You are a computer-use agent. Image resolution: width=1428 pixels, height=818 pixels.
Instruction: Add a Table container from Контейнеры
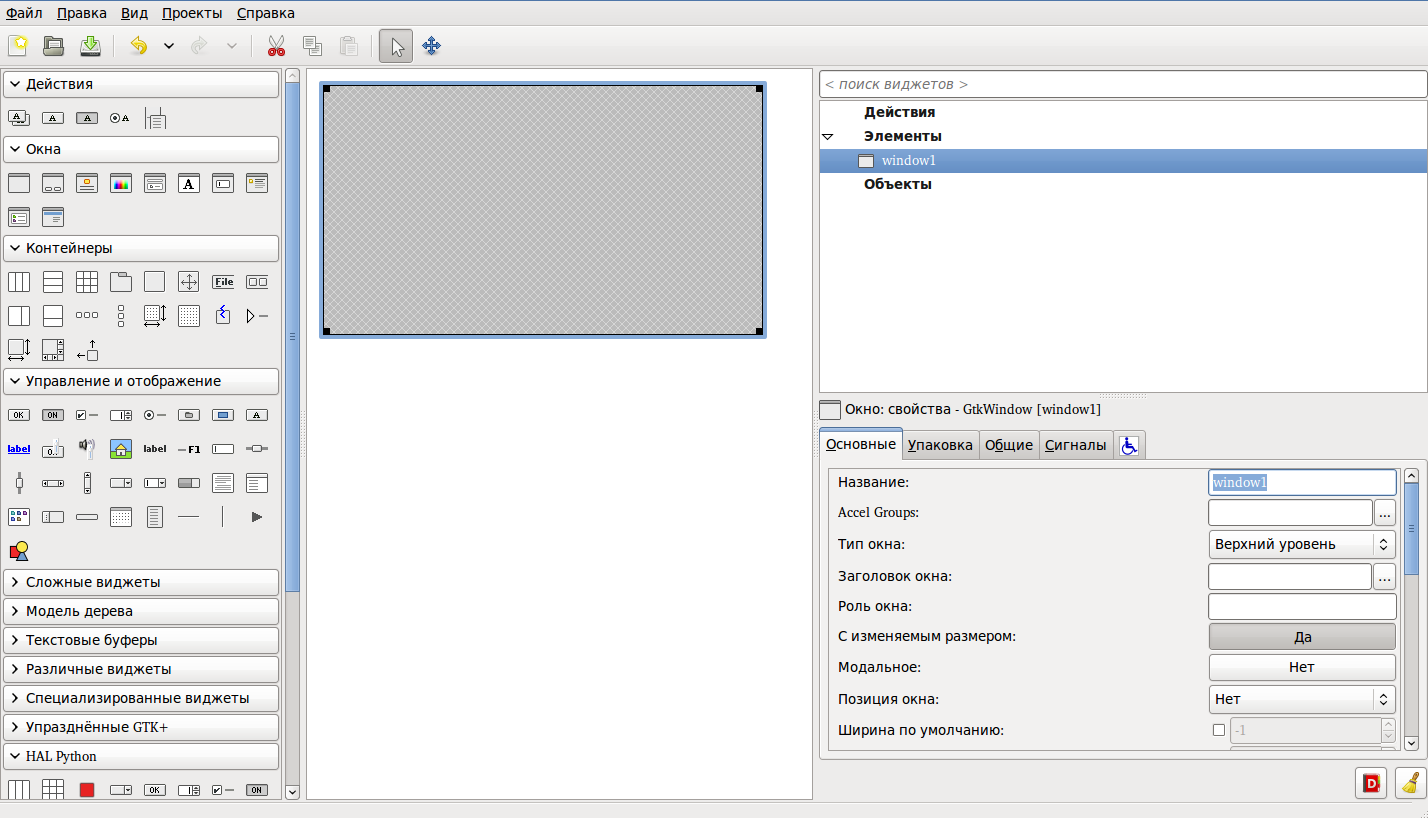[x=87, y=282]
